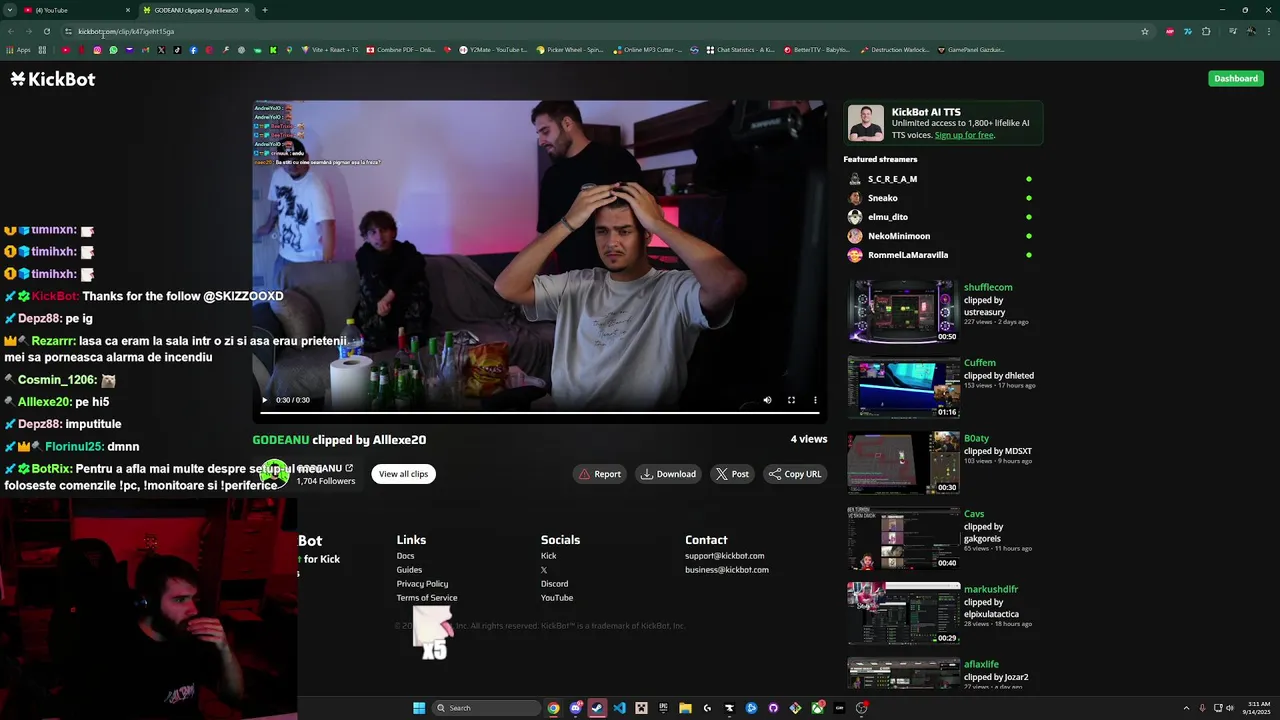Image resolution: width=1280 pixels, height=720 pixels.
Task: Open the Sign up for free link
Action: (x=964, y=135)
